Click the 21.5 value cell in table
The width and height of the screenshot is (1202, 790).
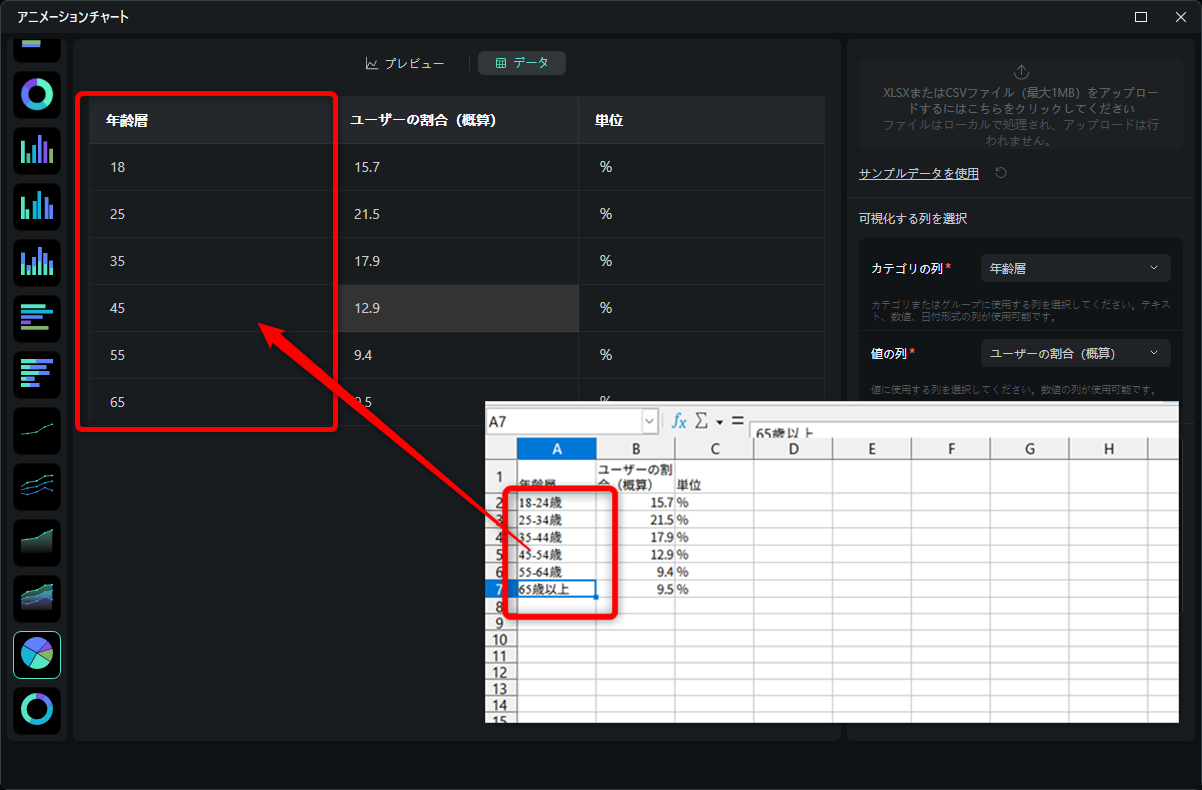coord(457,214)
